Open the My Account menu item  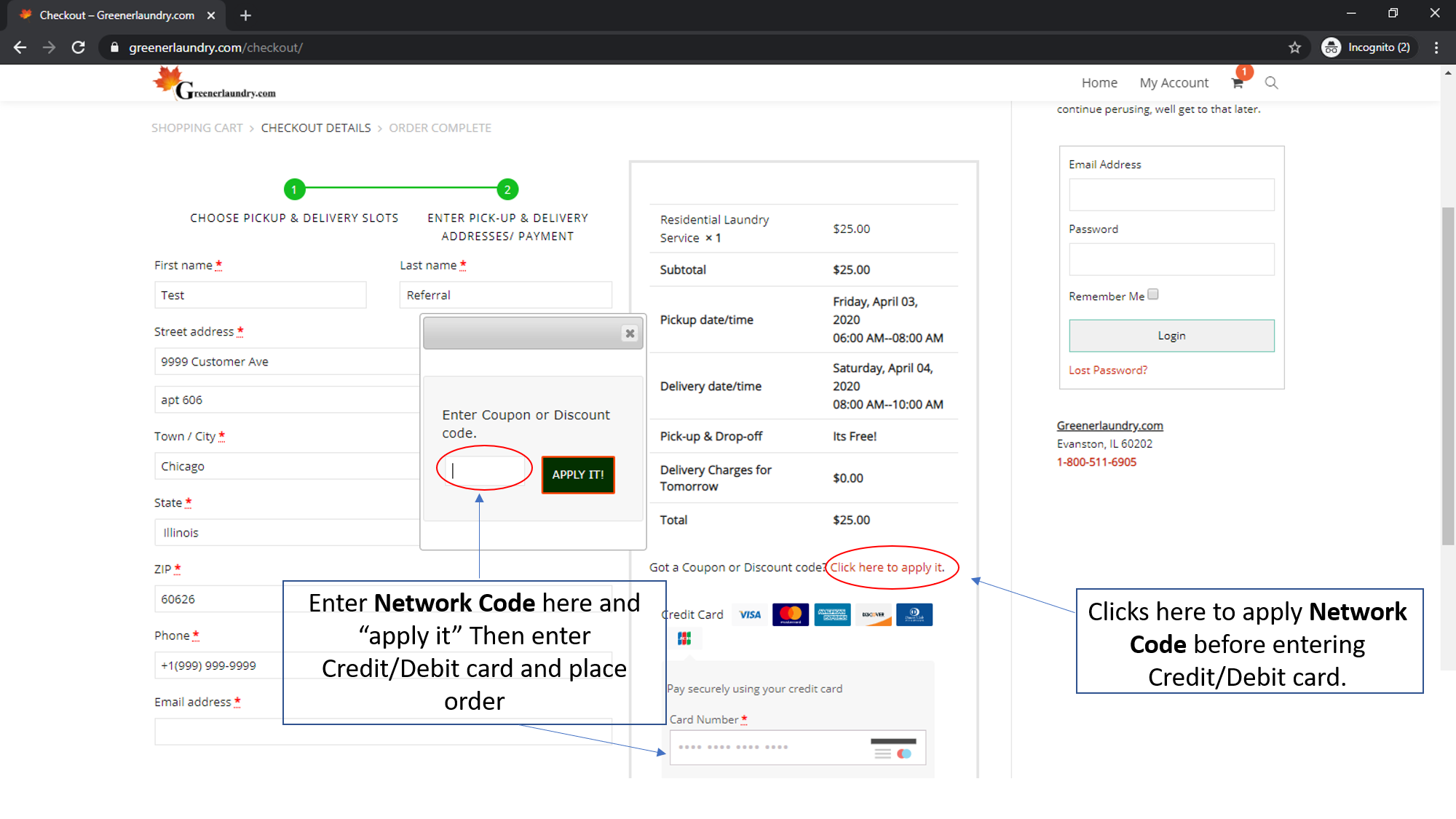click(1174, 82)
